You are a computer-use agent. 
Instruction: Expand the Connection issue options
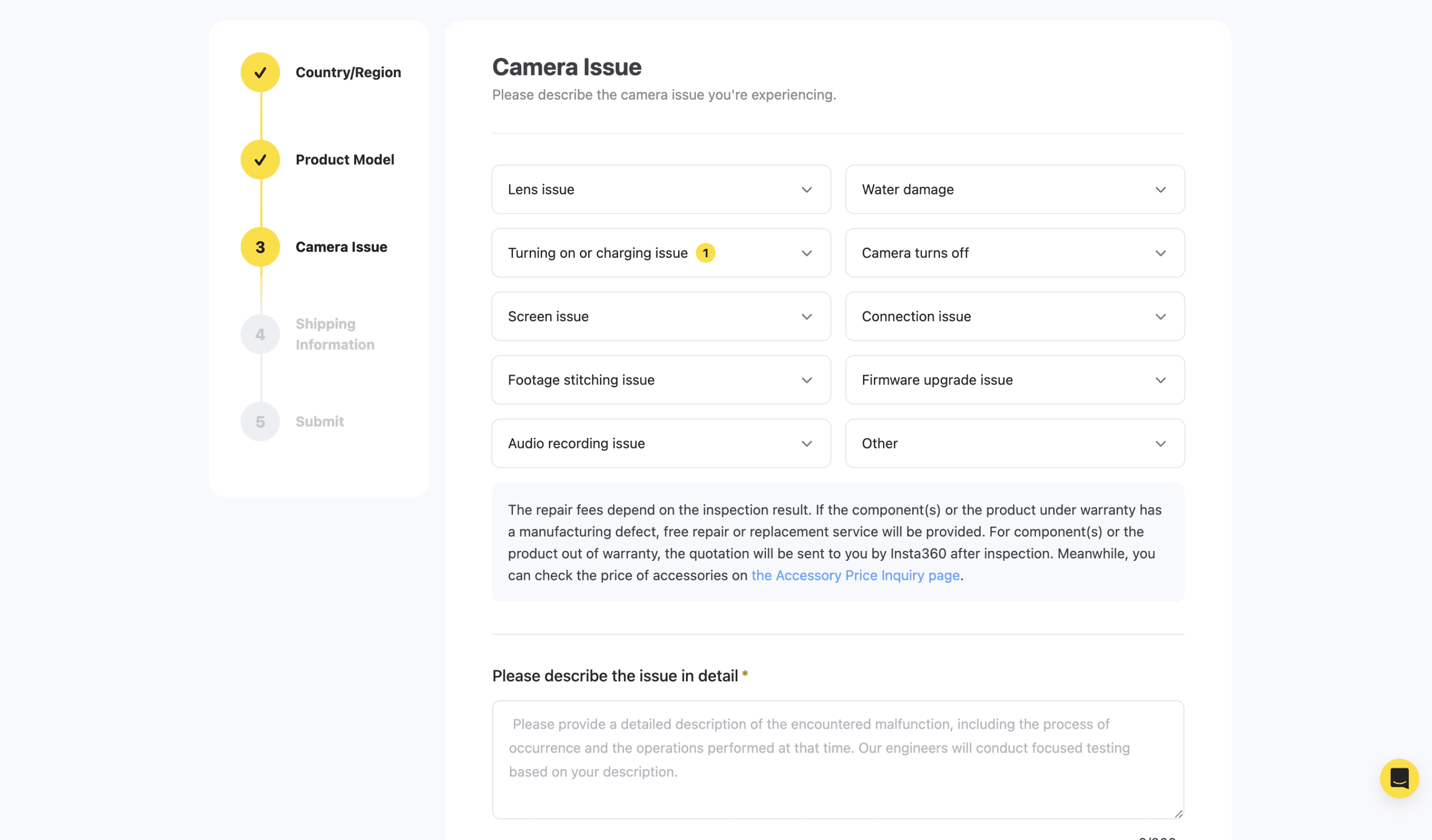(x=1015, y=316)
